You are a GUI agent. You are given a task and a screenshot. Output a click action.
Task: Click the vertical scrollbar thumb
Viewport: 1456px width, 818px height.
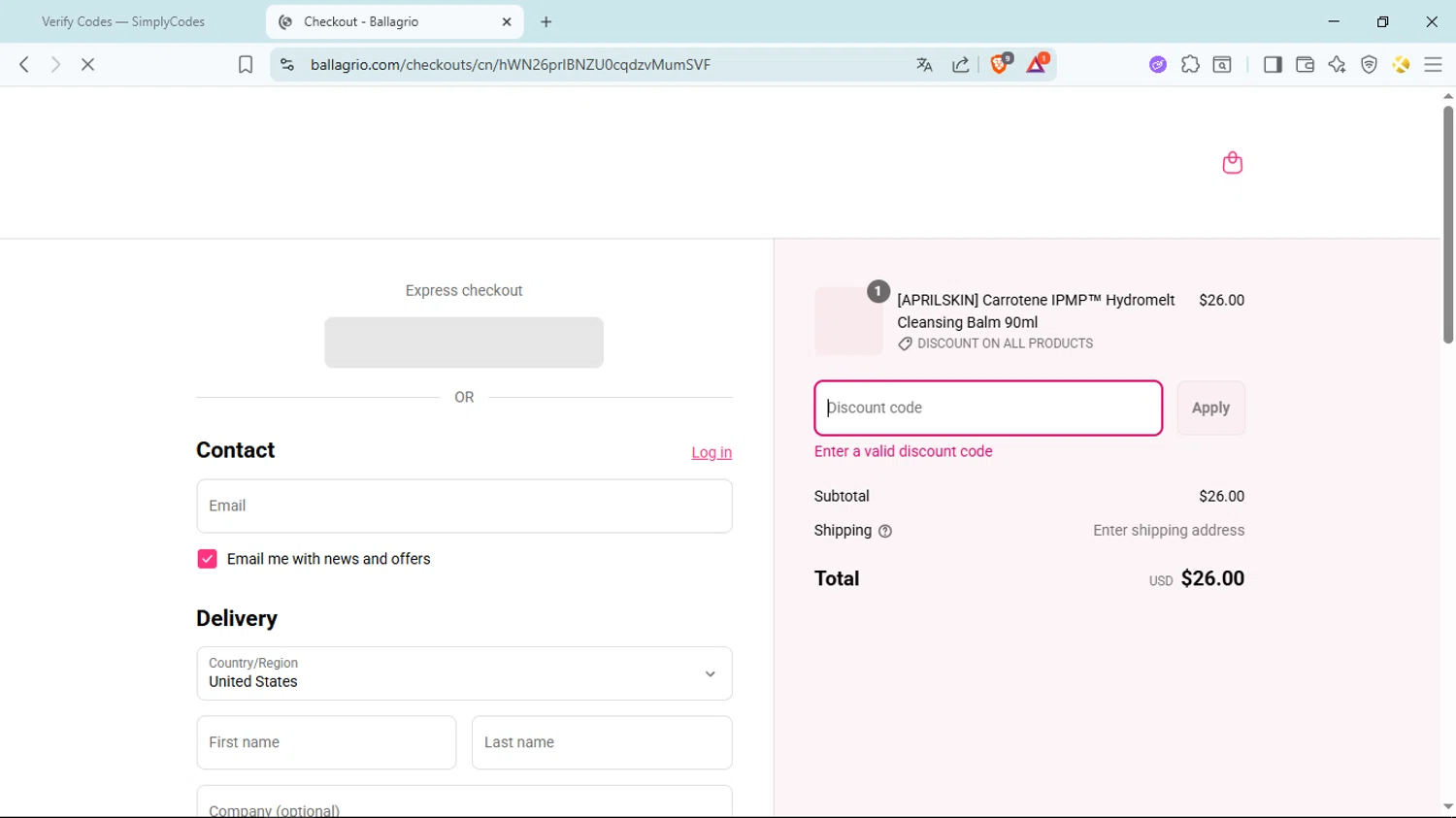click(1447, 224)
